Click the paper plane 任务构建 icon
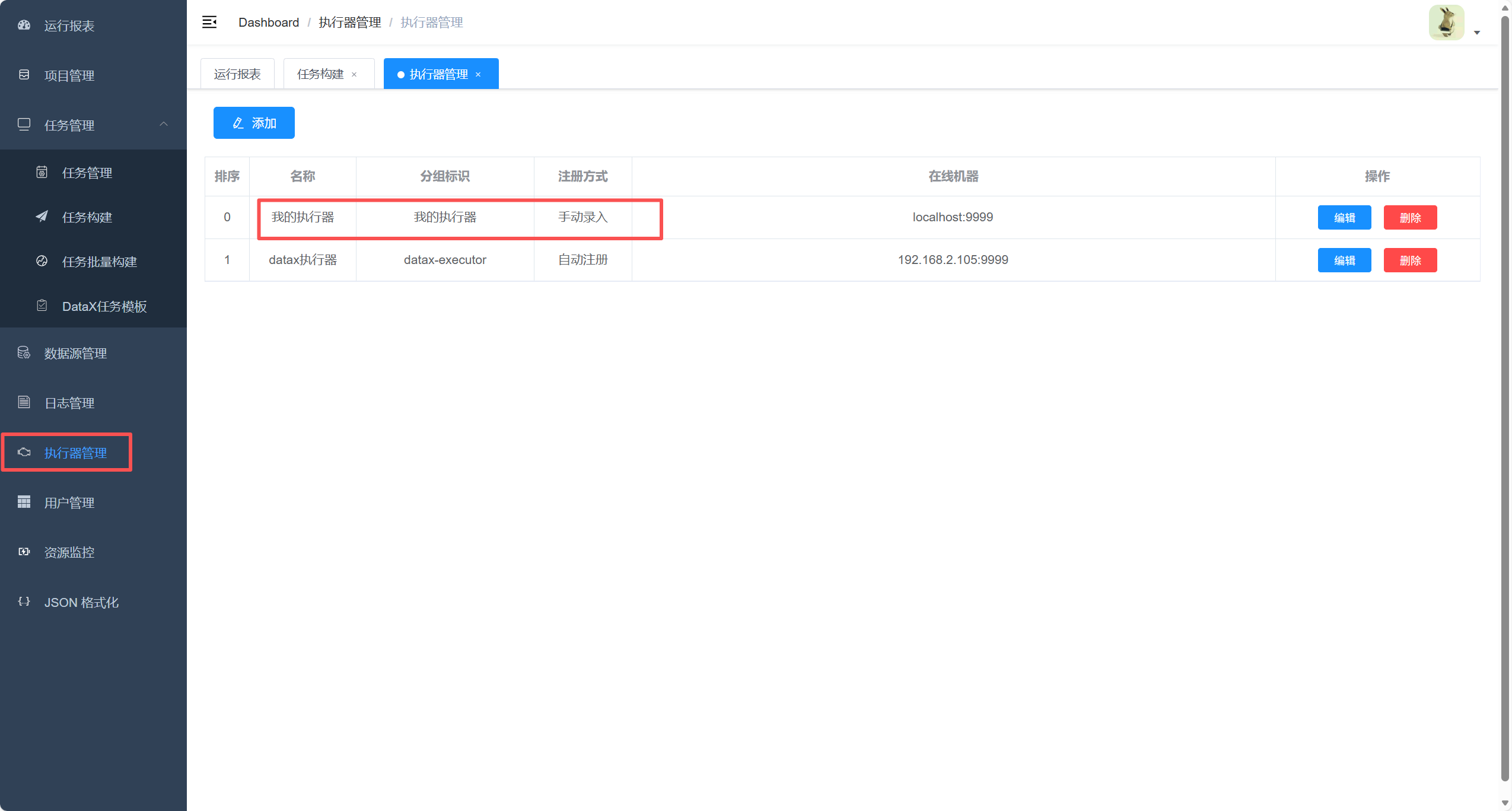 [x=42, y=217]
